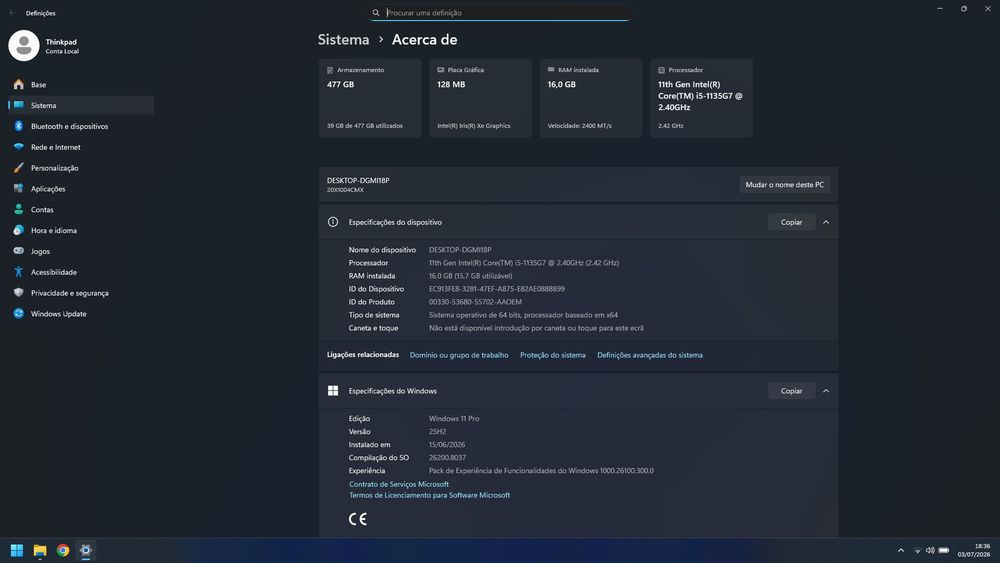Open the Personalização brush icon
This screenshot has width=1000, height=563.
[x=18, y=168]
